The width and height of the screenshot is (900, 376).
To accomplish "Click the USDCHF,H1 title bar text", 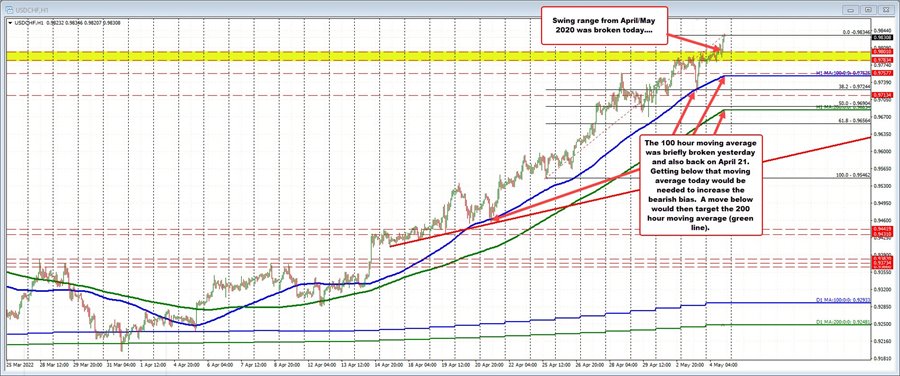I will coord(32,10).
